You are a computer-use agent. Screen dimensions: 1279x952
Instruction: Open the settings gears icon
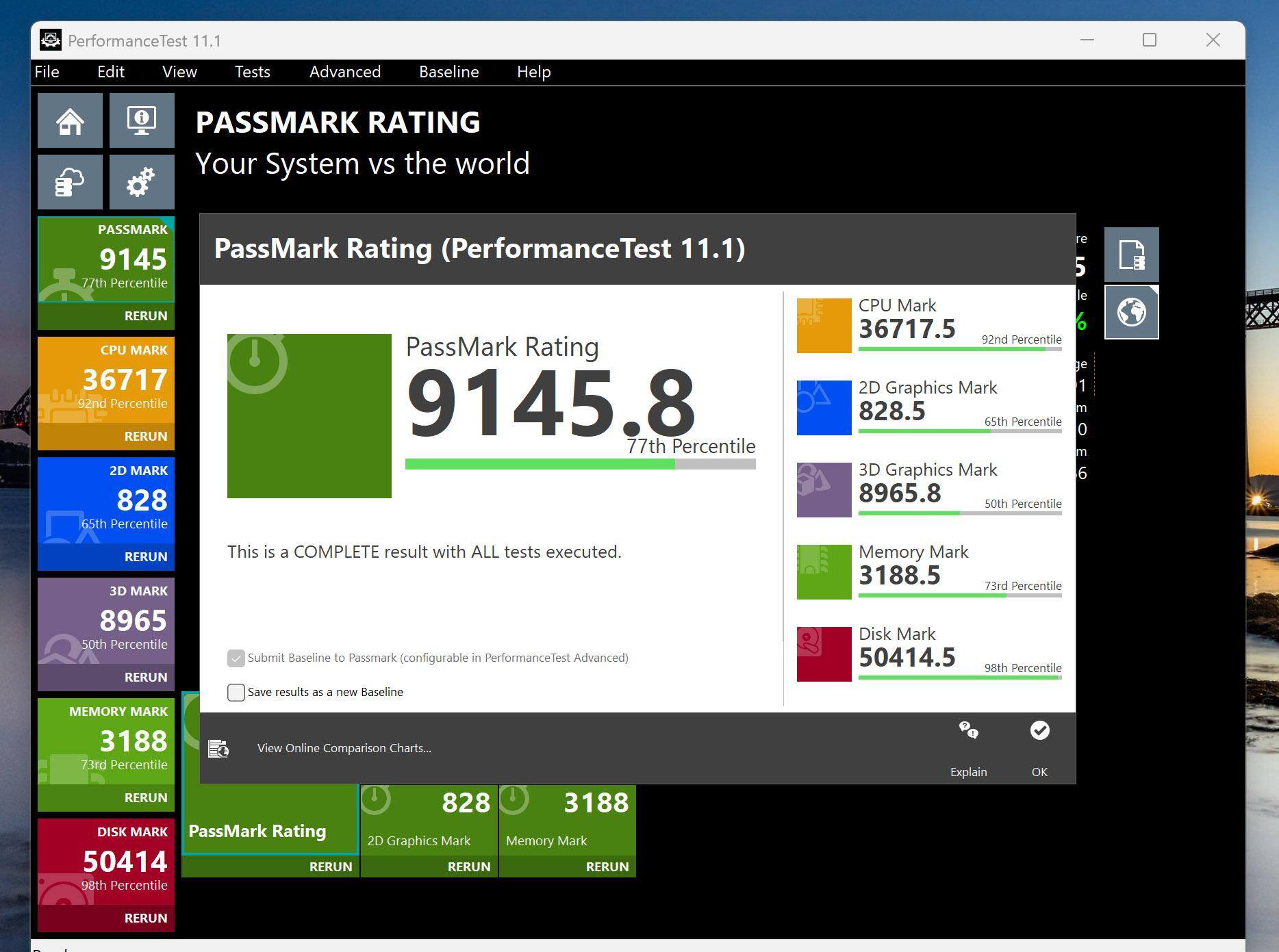pos(142,182)
